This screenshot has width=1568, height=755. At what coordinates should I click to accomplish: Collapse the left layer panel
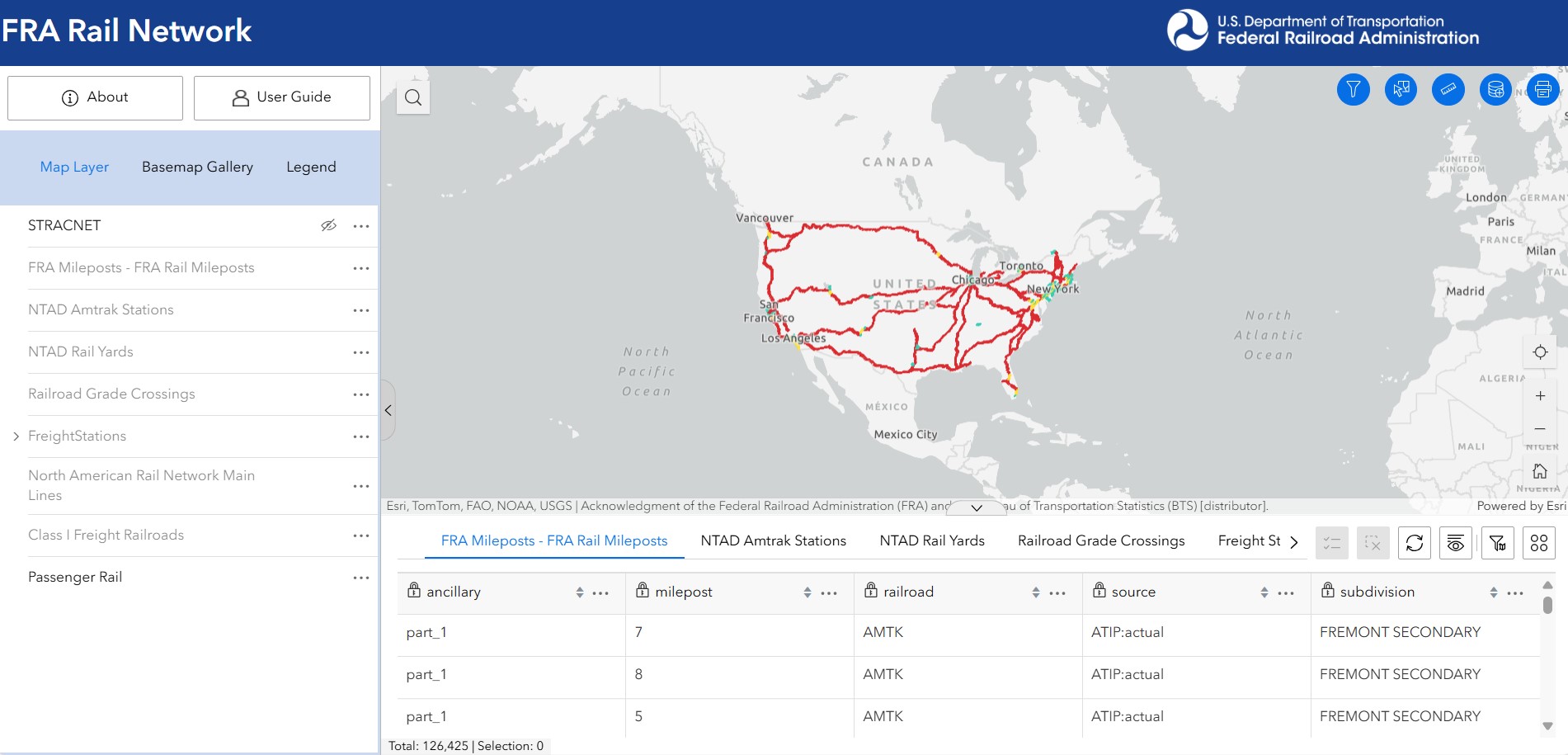pos(387,410)
